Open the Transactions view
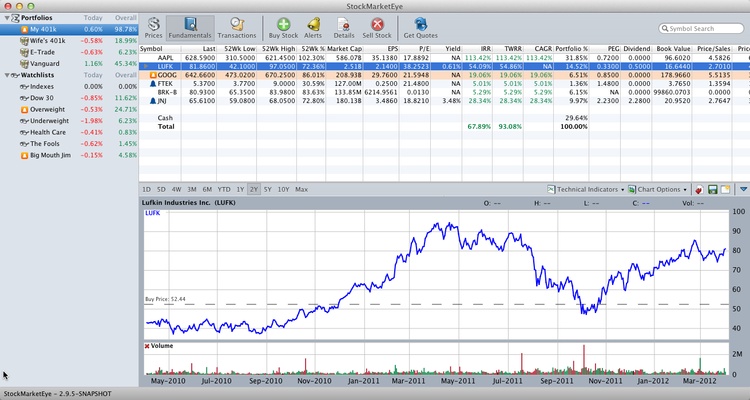 tap(237, 28)
